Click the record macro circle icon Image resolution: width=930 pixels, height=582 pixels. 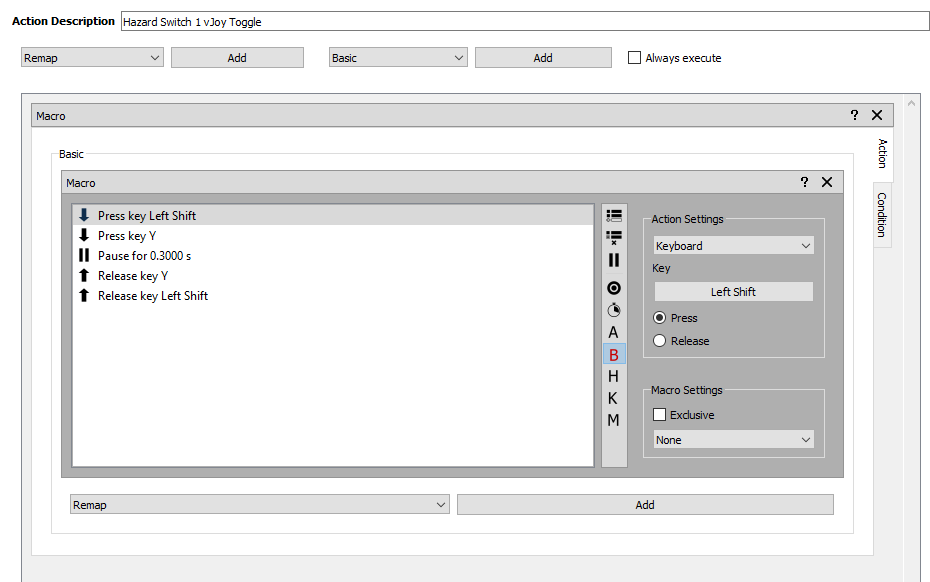point(614,288)
